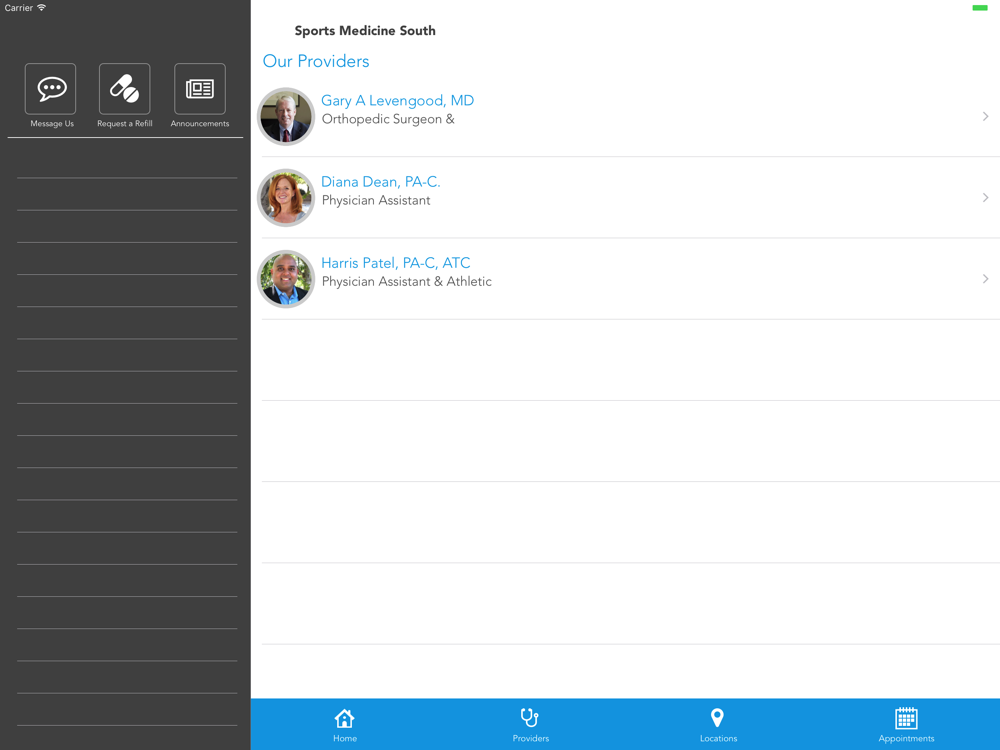Select Gary A Levengood, MD name
Image resolution: width=1000 pixels, height=750 pixels.
pos(397,101)
